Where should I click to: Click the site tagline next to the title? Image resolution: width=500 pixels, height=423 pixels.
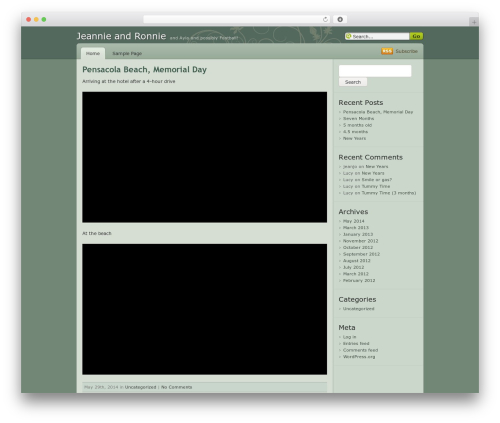tap(204, 38)
